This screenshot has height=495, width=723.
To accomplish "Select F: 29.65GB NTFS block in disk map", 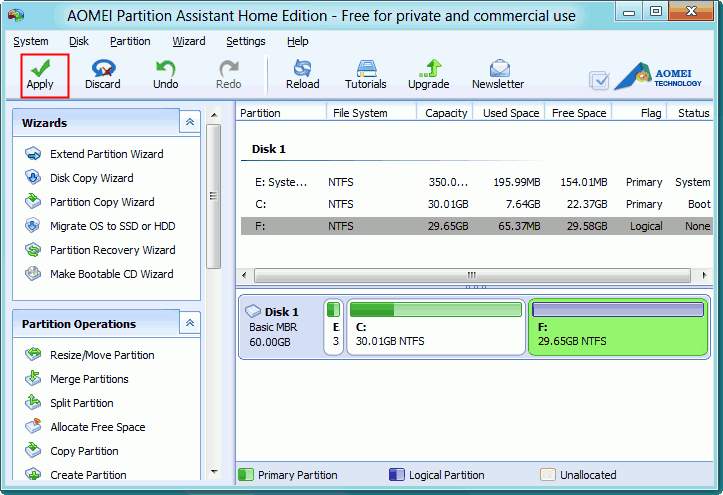I will [x=618, y=327].
